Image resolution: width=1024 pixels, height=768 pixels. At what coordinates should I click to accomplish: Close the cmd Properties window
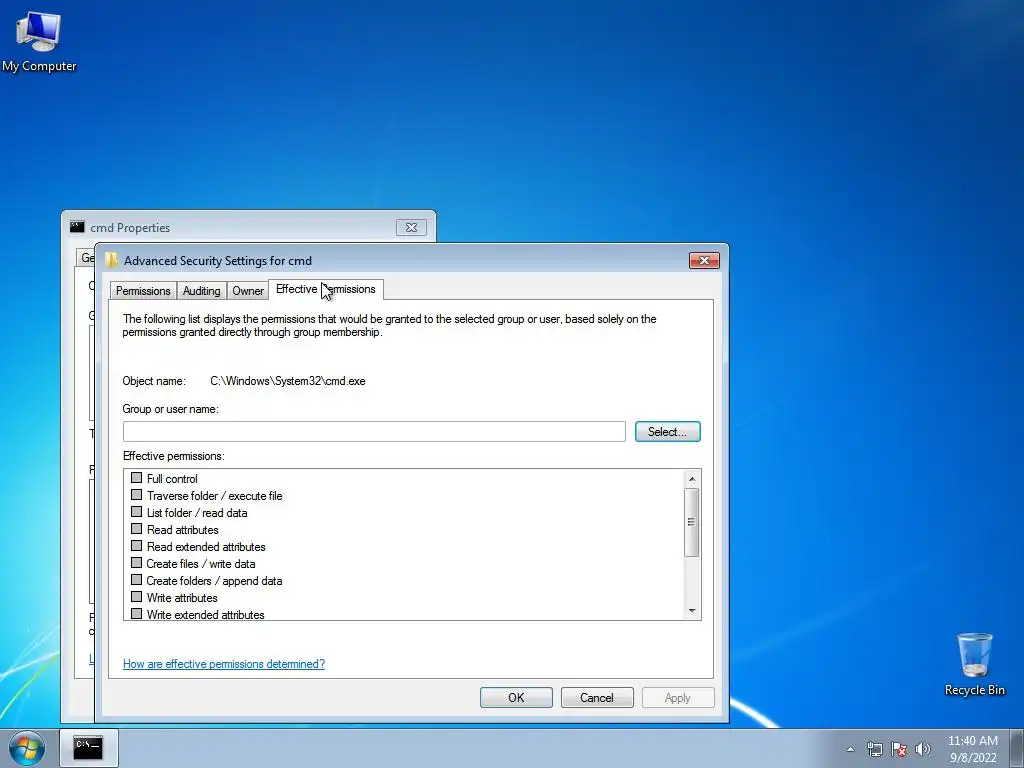(x=411, y=227)
